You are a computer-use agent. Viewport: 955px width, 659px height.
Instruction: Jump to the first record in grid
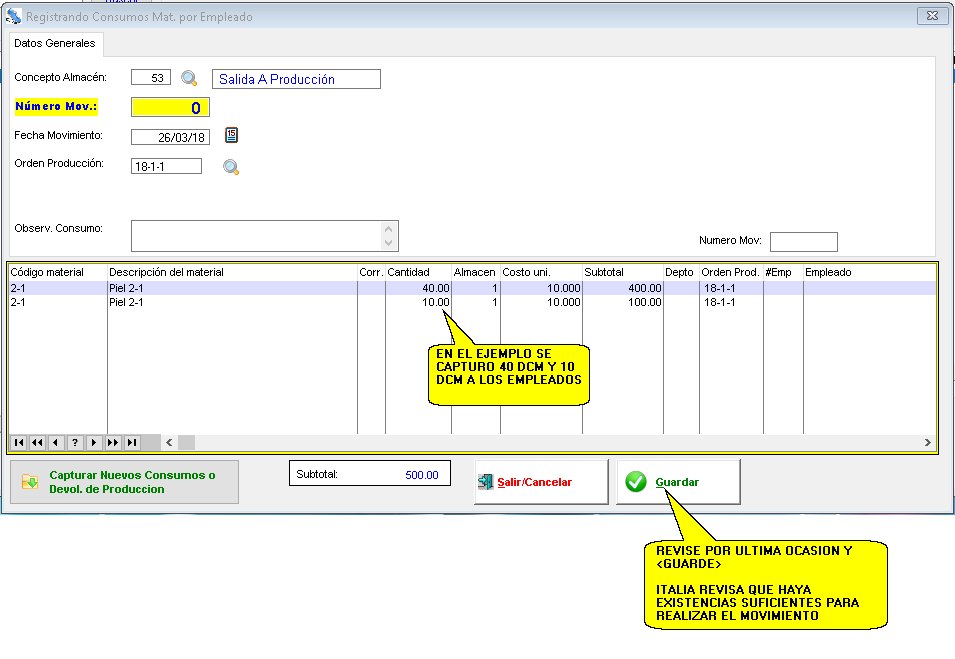tap(19, 442)
